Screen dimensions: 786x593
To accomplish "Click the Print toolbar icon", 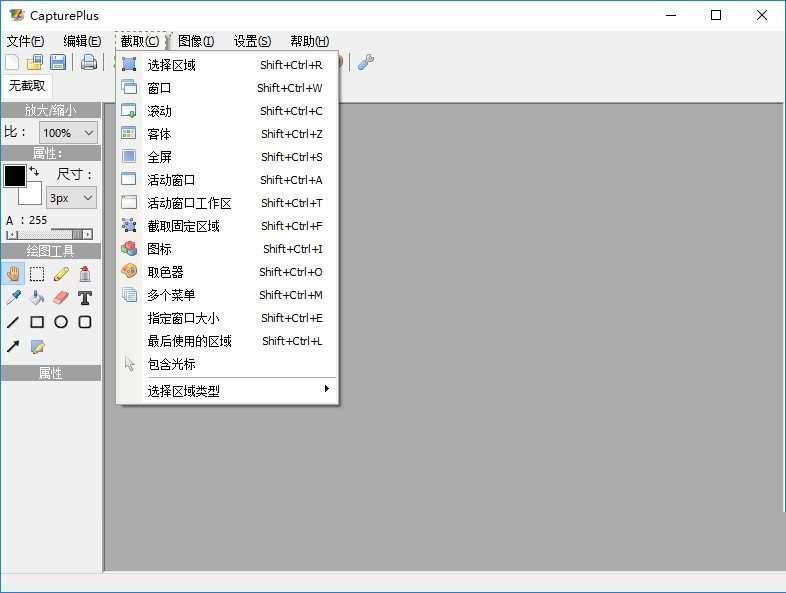I will point(89,62).
